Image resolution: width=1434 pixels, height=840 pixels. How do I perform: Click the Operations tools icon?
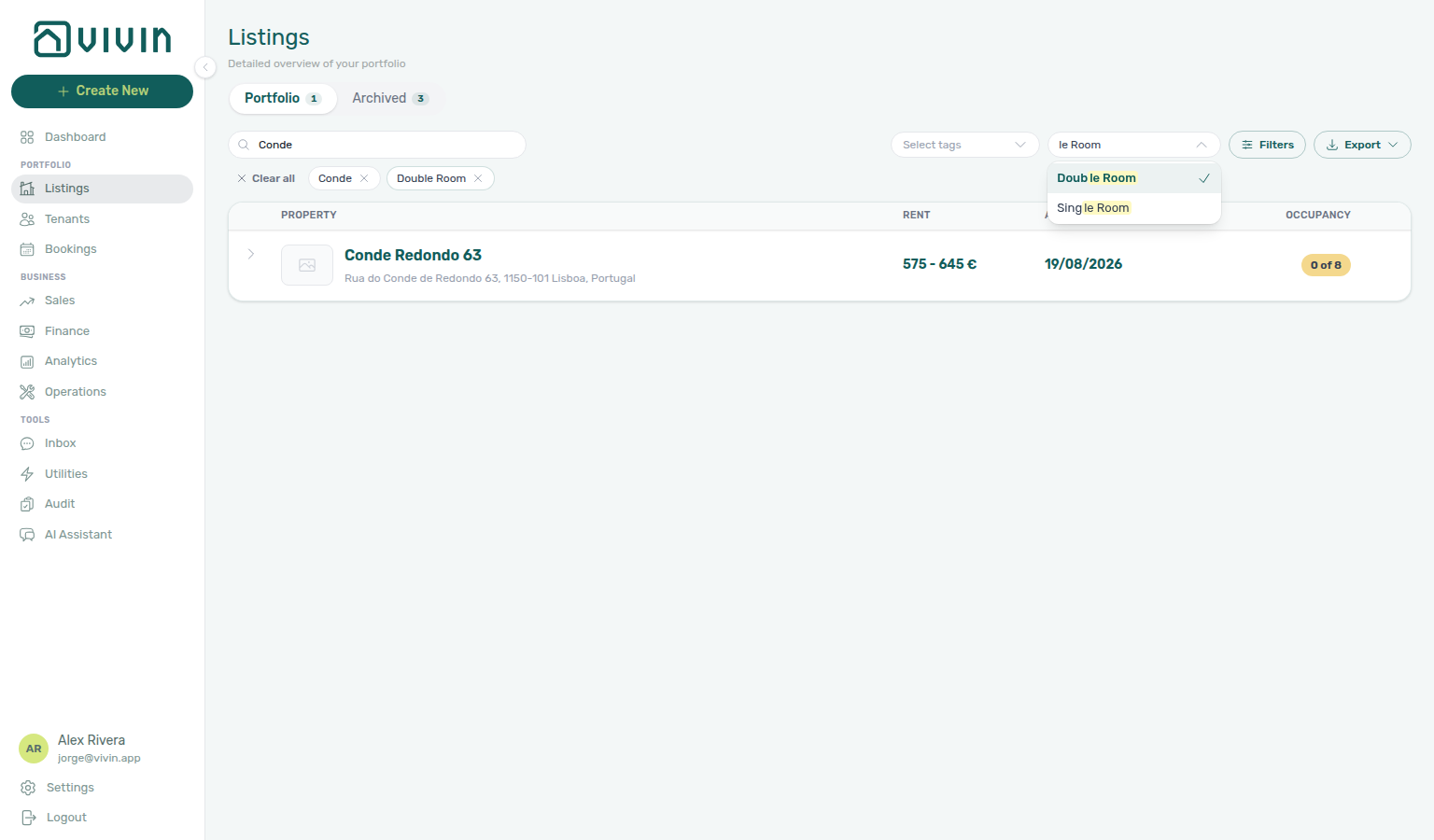pos(27,392)
